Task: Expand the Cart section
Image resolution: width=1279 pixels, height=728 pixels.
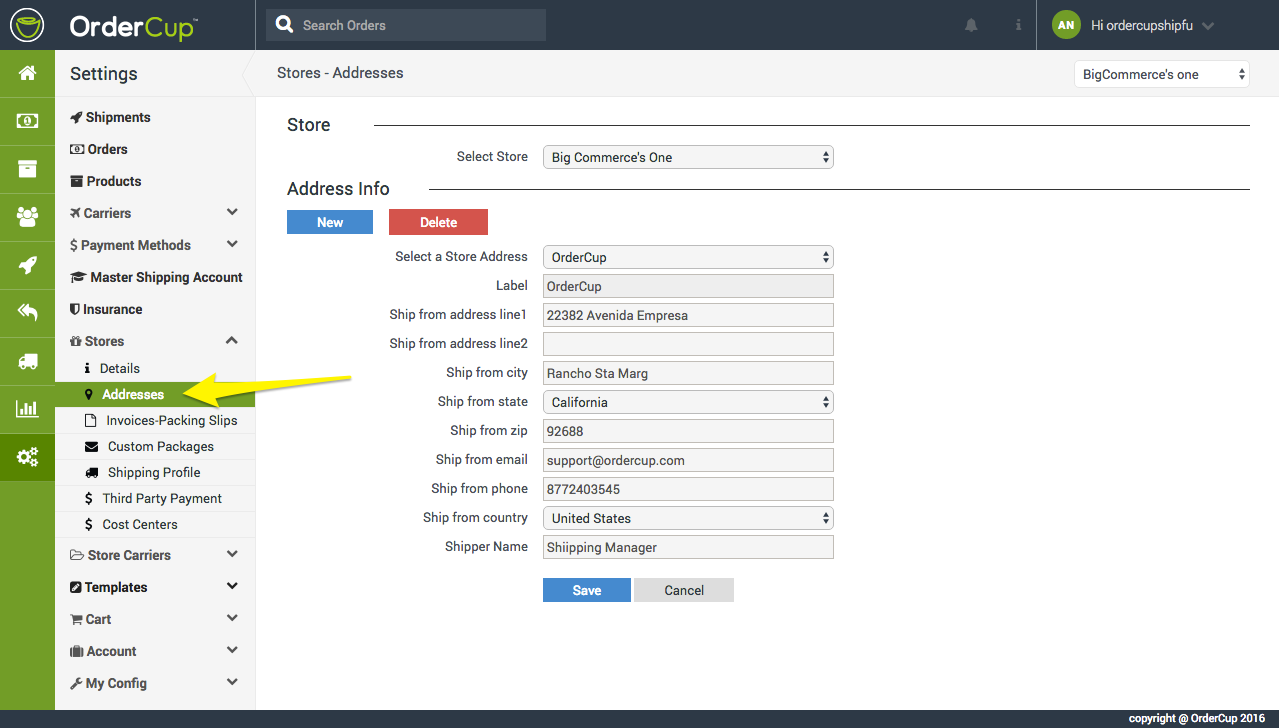Action: click(x=232, y=618)
